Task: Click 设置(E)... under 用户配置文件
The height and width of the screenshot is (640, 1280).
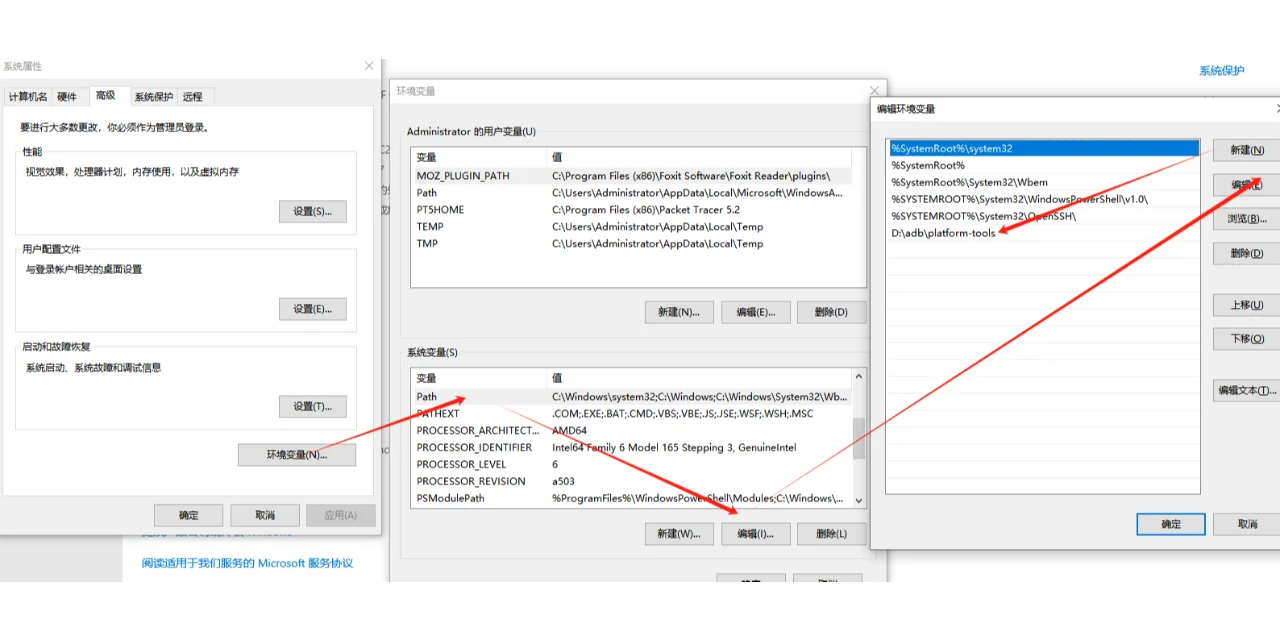Action: 313,309
